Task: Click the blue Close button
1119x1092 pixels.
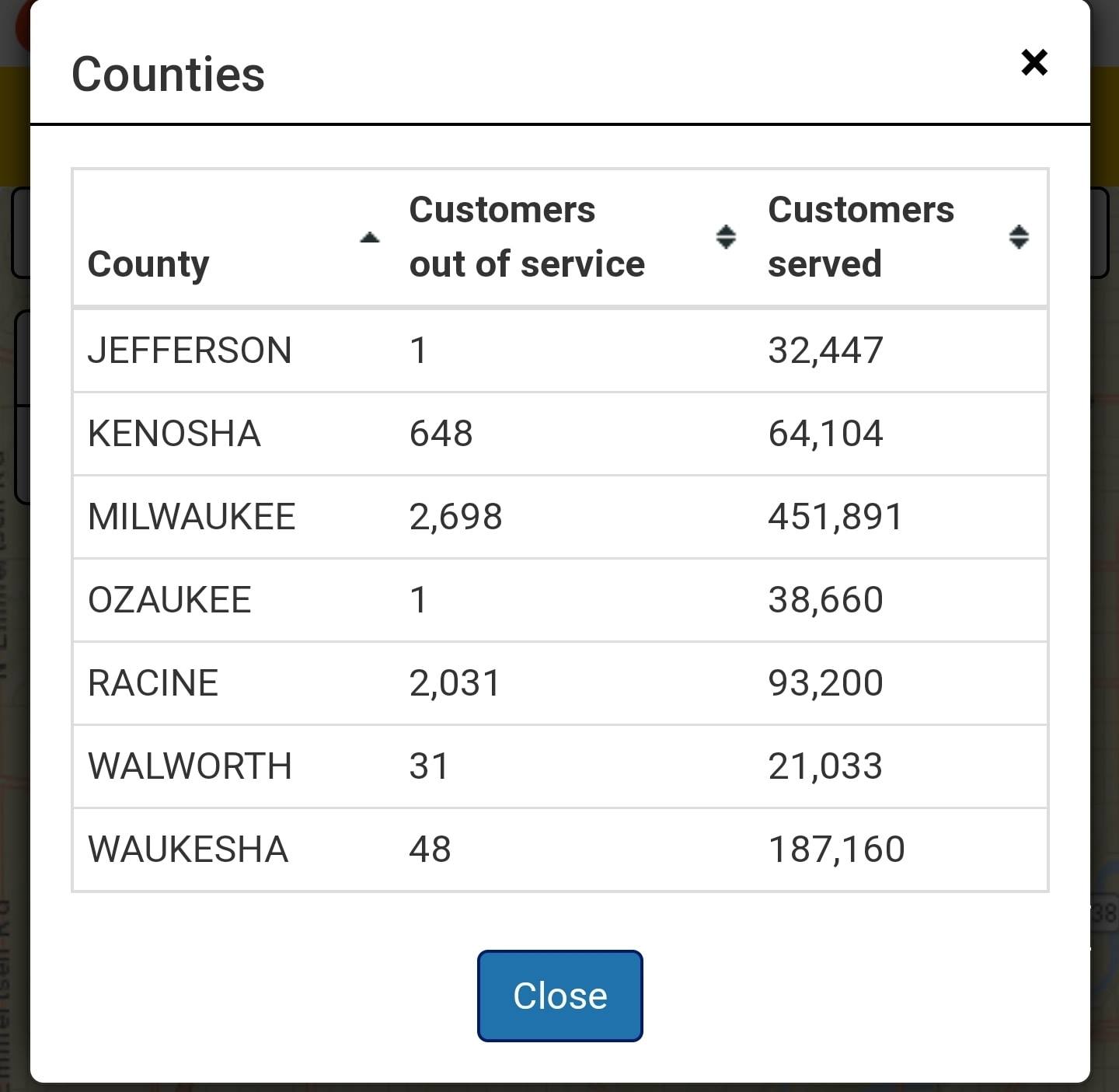Action: (559, 996)
